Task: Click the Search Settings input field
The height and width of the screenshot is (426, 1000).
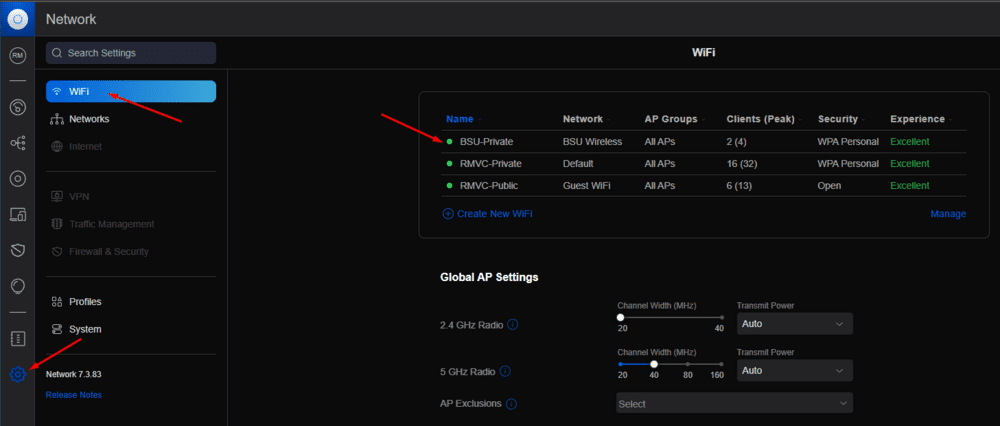Action: pos(131,53)
